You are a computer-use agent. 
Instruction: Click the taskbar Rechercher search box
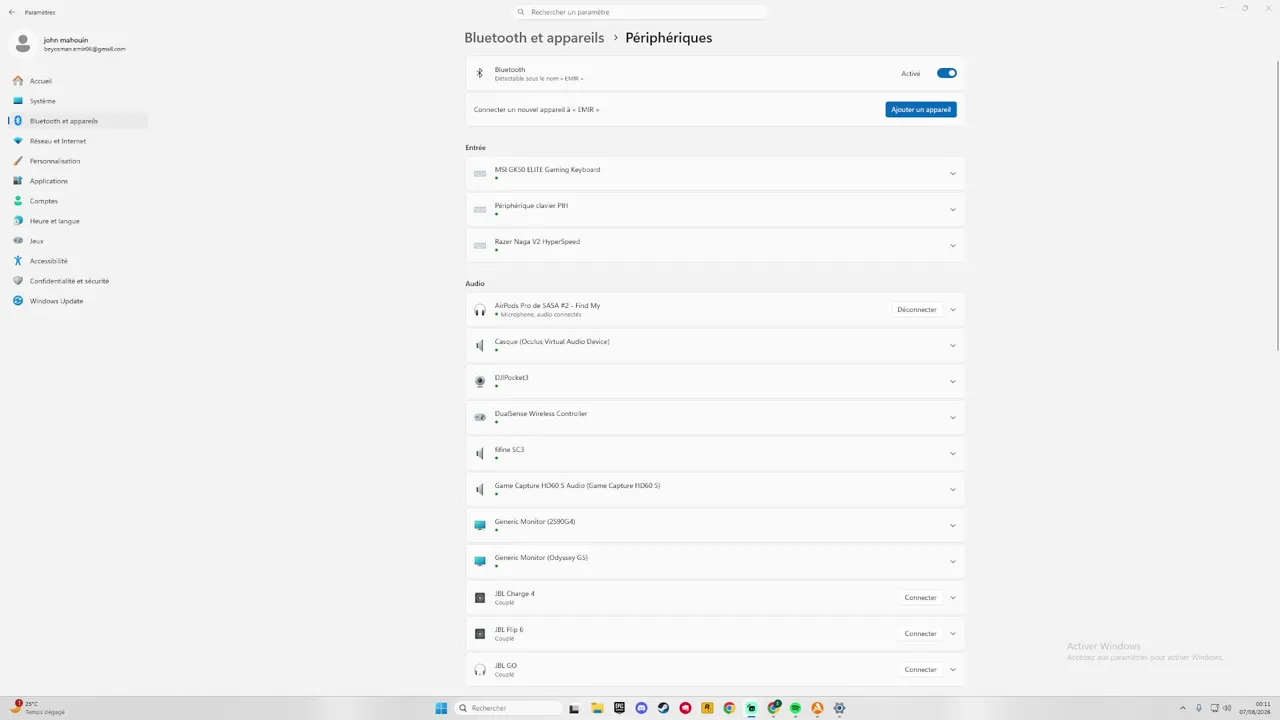508,708
